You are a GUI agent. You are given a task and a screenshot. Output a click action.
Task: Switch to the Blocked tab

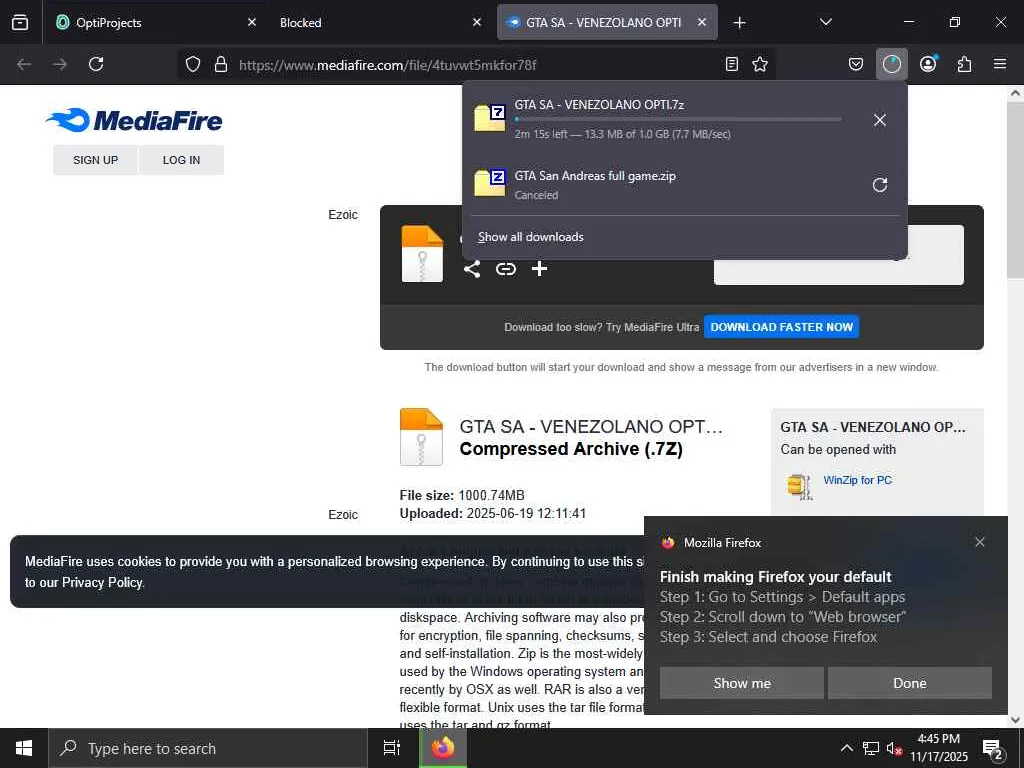click(x=380, y=22)
